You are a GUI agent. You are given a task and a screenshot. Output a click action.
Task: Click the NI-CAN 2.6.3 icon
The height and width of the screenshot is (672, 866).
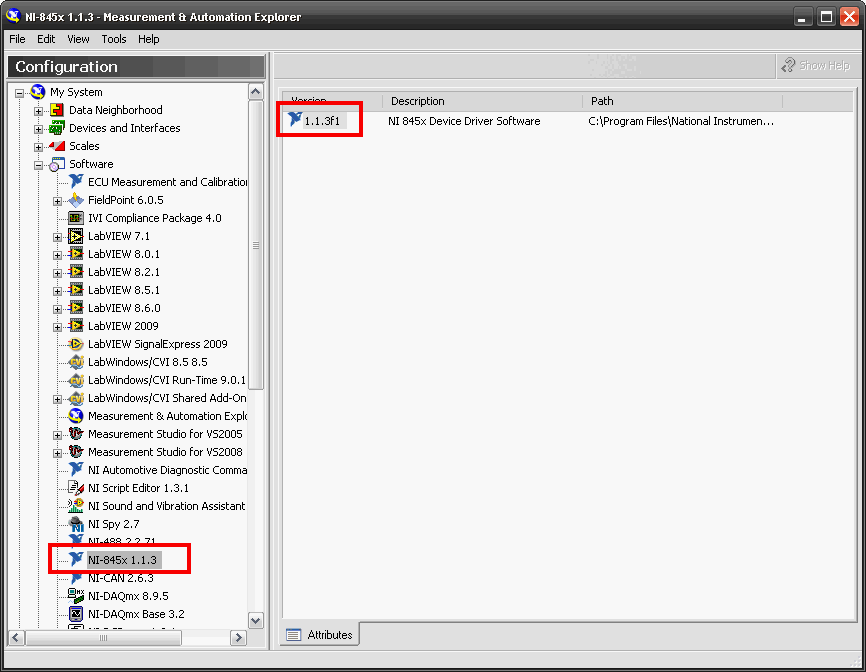pos(76,578)
